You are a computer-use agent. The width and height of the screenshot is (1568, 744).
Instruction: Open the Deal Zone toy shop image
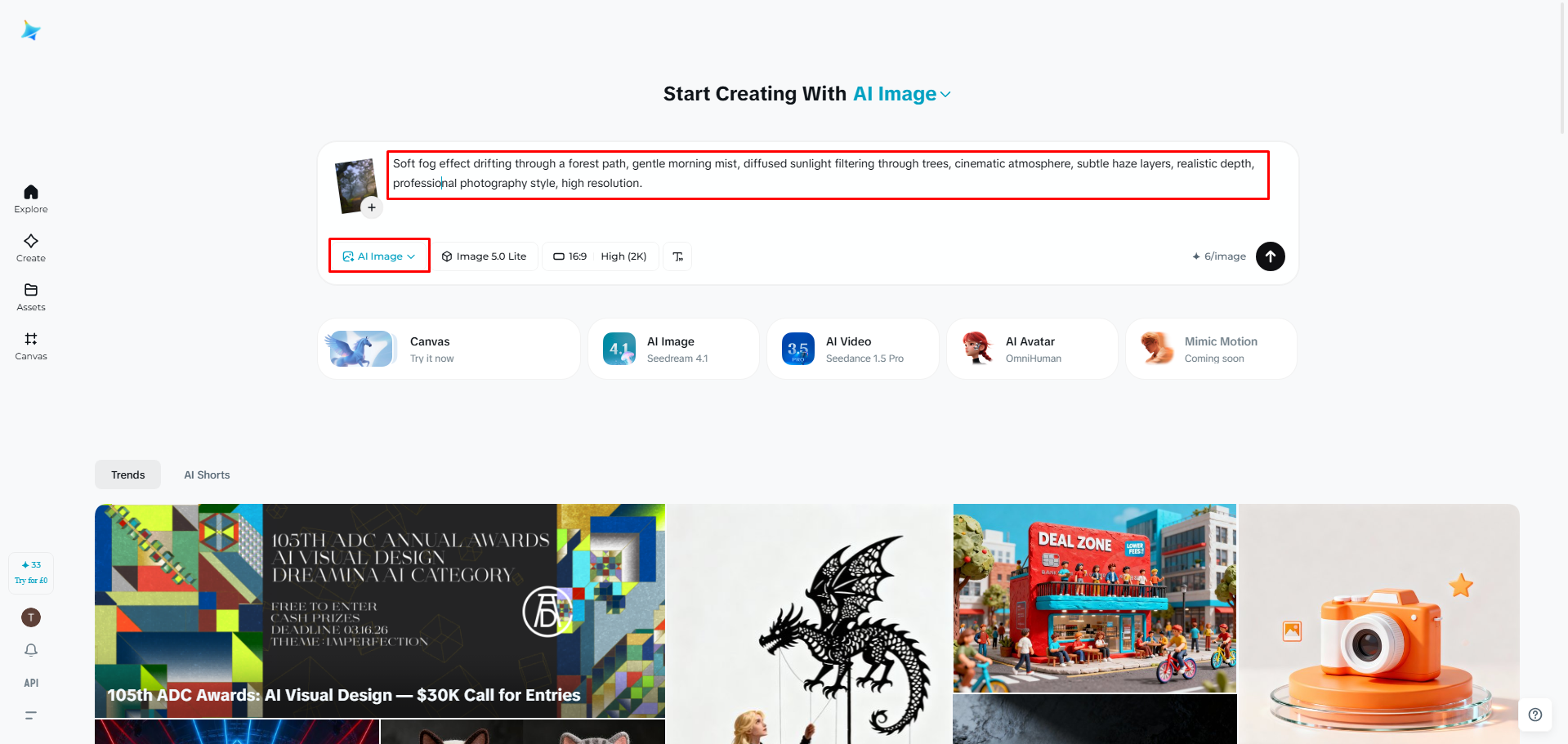tap(1095, 599)
